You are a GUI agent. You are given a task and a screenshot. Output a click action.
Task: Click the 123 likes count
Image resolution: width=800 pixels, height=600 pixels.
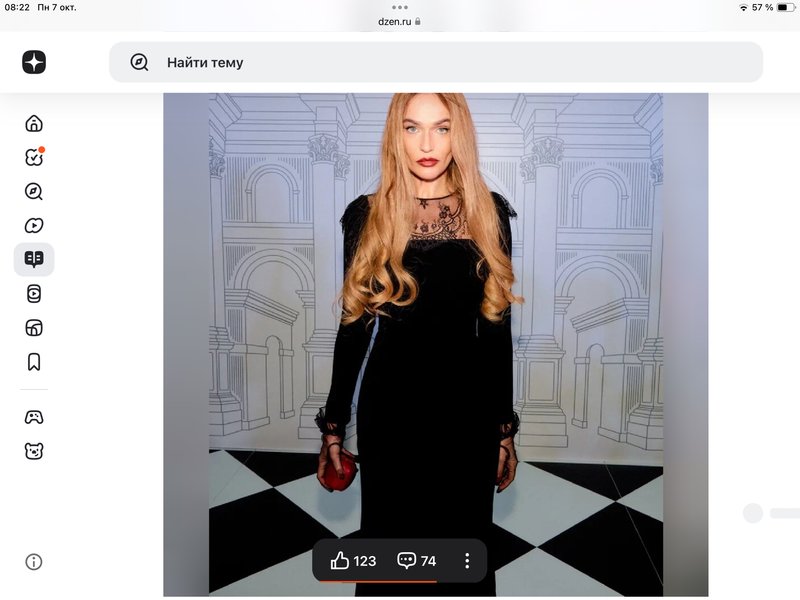(365, 561)
